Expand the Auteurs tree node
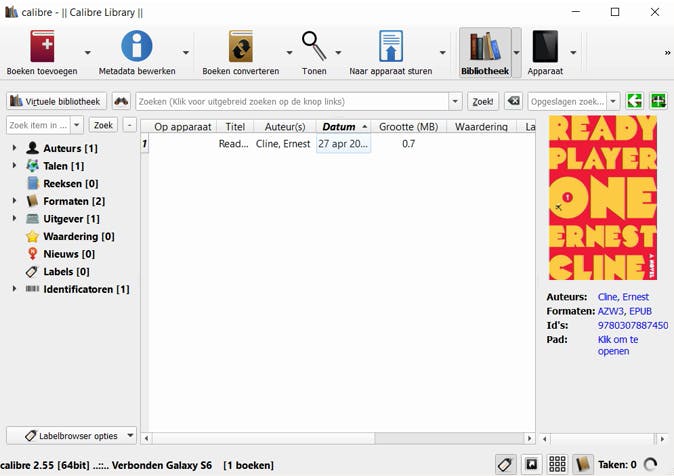The image size is (674, 476). (x=14, y=148)
